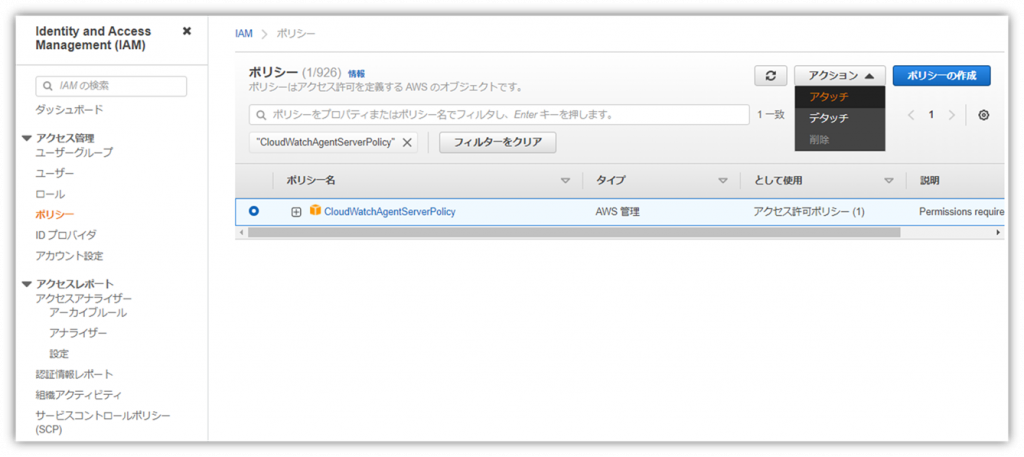Go to the previous page arrow in pagination
1024x457 pixels.
coord(912,115)
